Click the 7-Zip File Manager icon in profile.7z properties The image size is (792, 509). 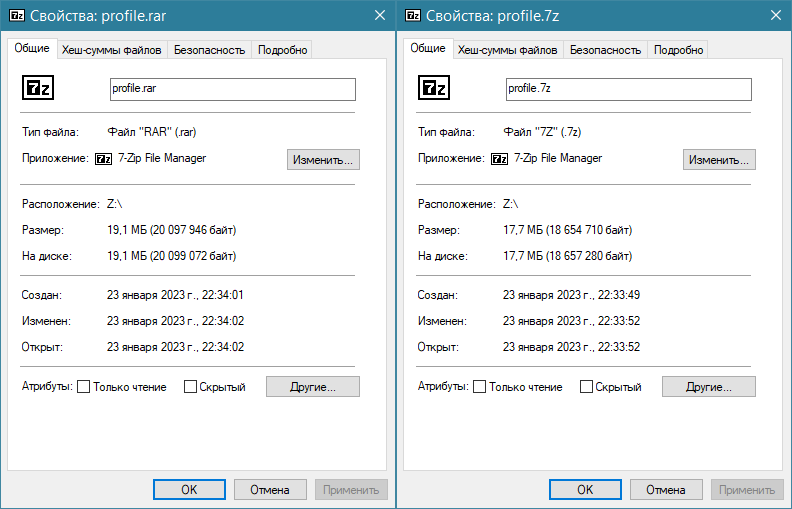[x=499, y=159]
